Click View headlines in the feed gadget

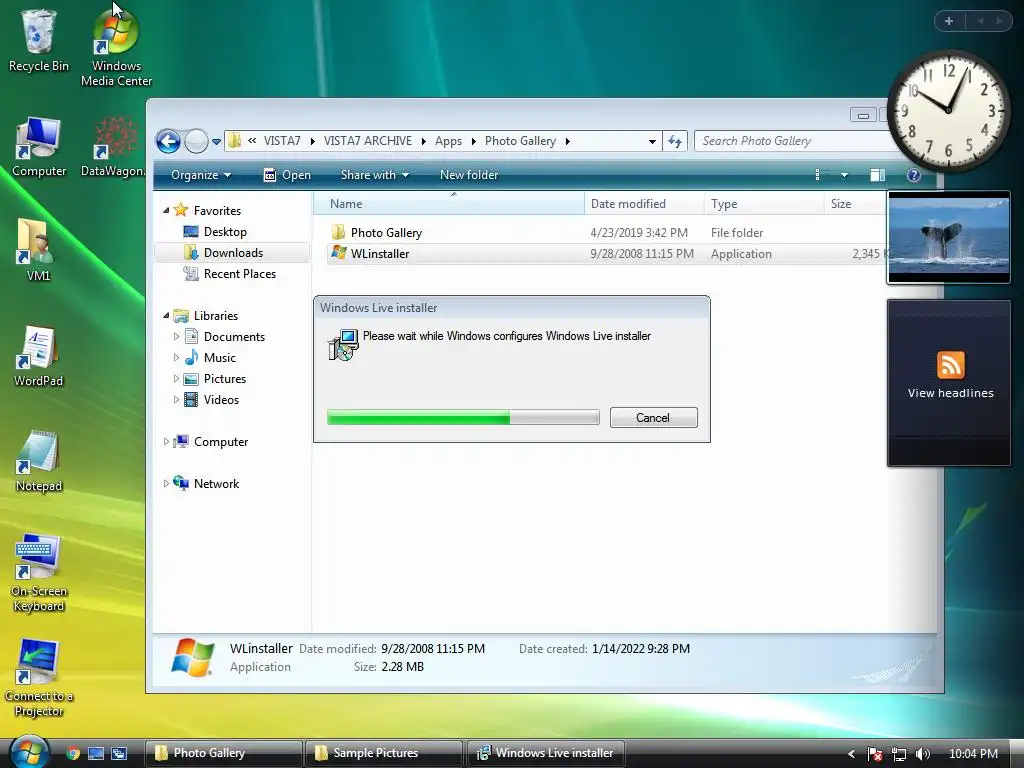(950, 393)
